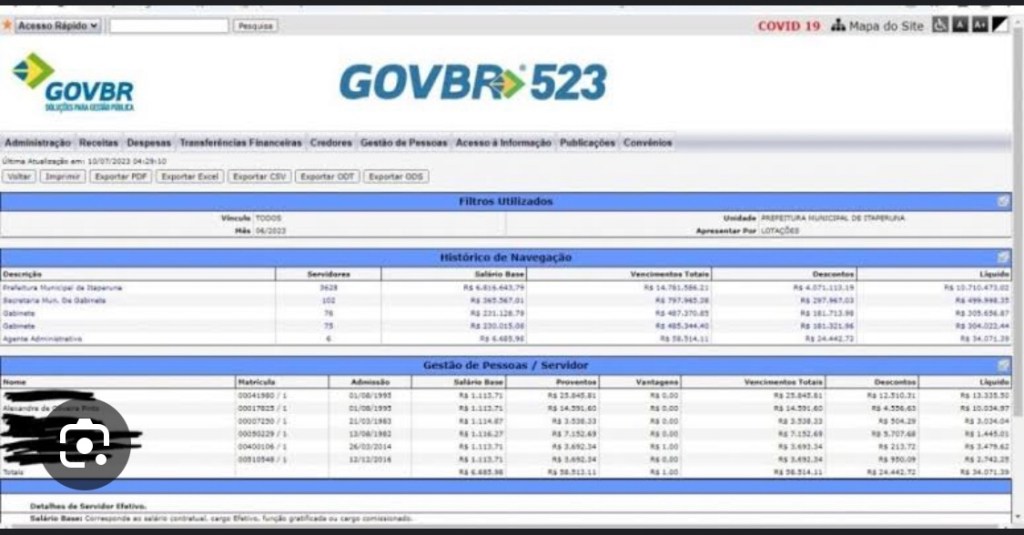The height and width of the screenshot is (535, 1024).
Task: Collapse the Histórico de Navegação panel icon
Action: [1003, 257]
